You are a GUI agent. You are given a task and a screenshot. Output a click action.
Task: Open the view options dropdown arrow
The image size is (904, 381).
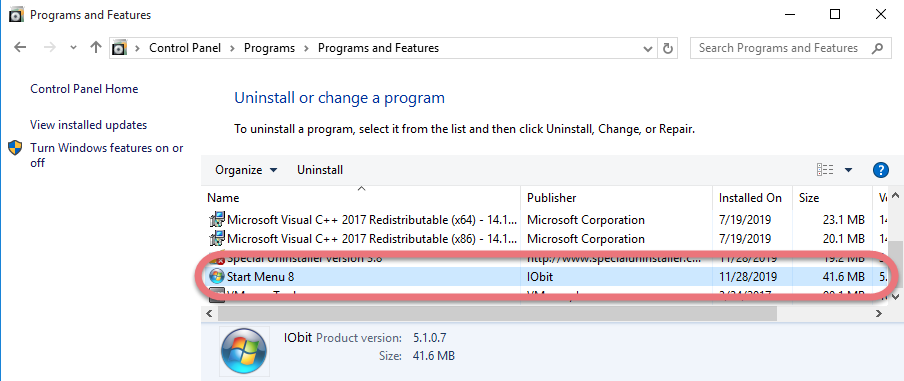(848, 170)
